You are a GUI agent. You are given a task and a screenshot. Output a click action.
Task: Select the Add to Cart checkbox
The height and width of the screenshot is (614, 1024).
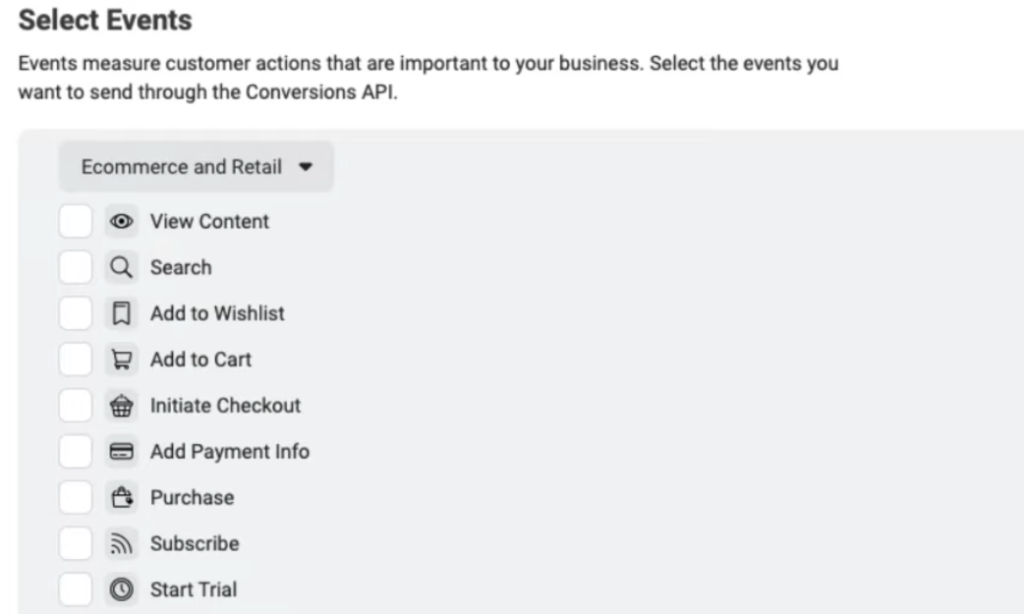pos(75,360)
